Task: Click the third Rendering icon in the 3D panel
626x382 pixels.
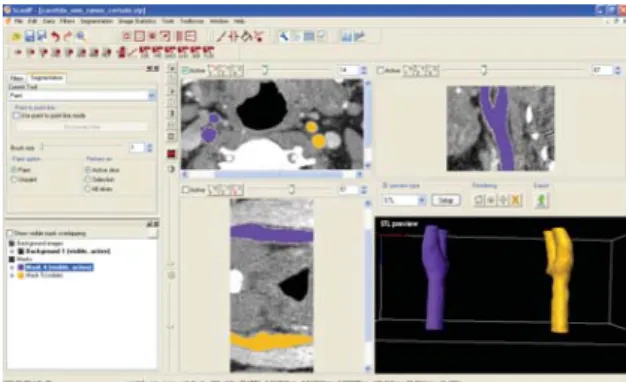Action: tap(503, 200)
